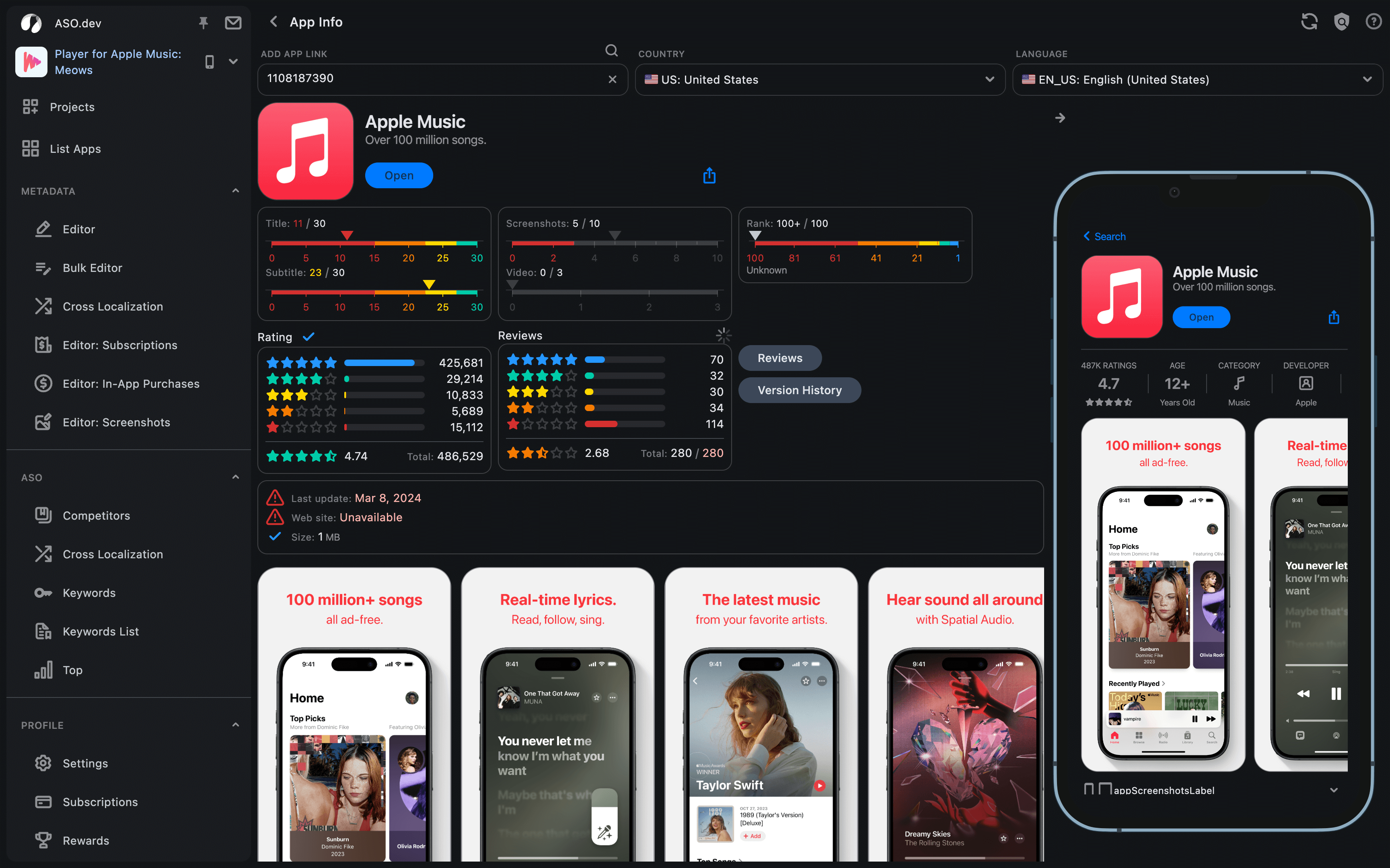Expand the PROFILE section chevron
Viewport: 1390px width, 868px height.
(x=234, y=725)
